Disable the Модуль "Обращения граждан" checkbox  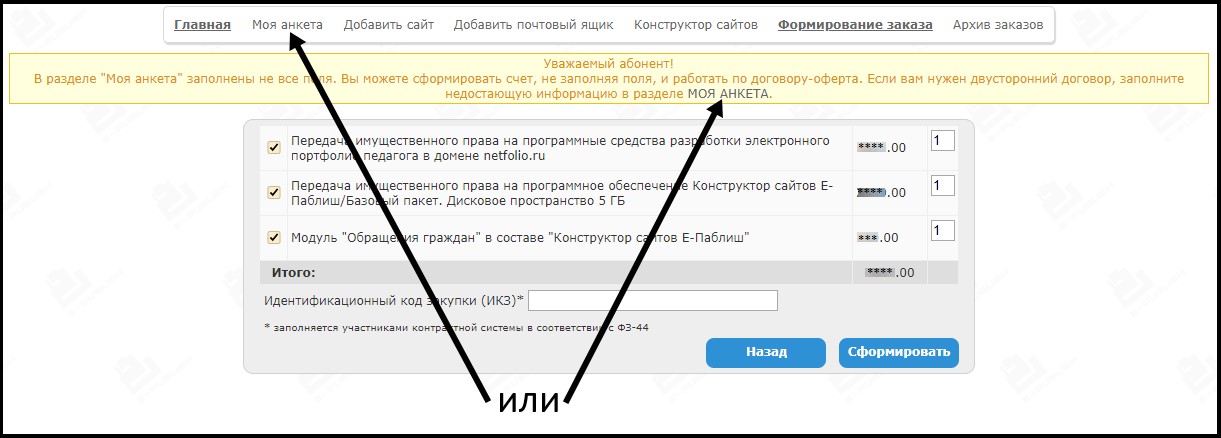273,237
